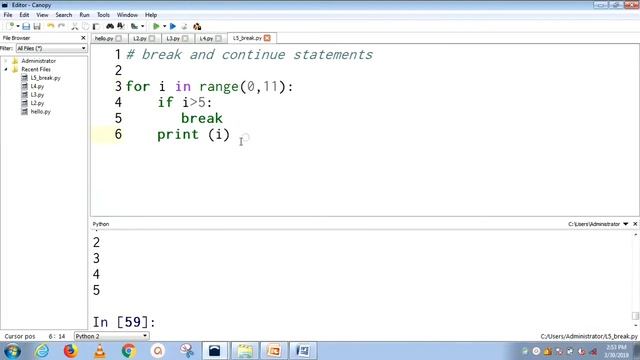
Task: Launch Internet Explorer from the taskbar
Action: tap(42, 351)
